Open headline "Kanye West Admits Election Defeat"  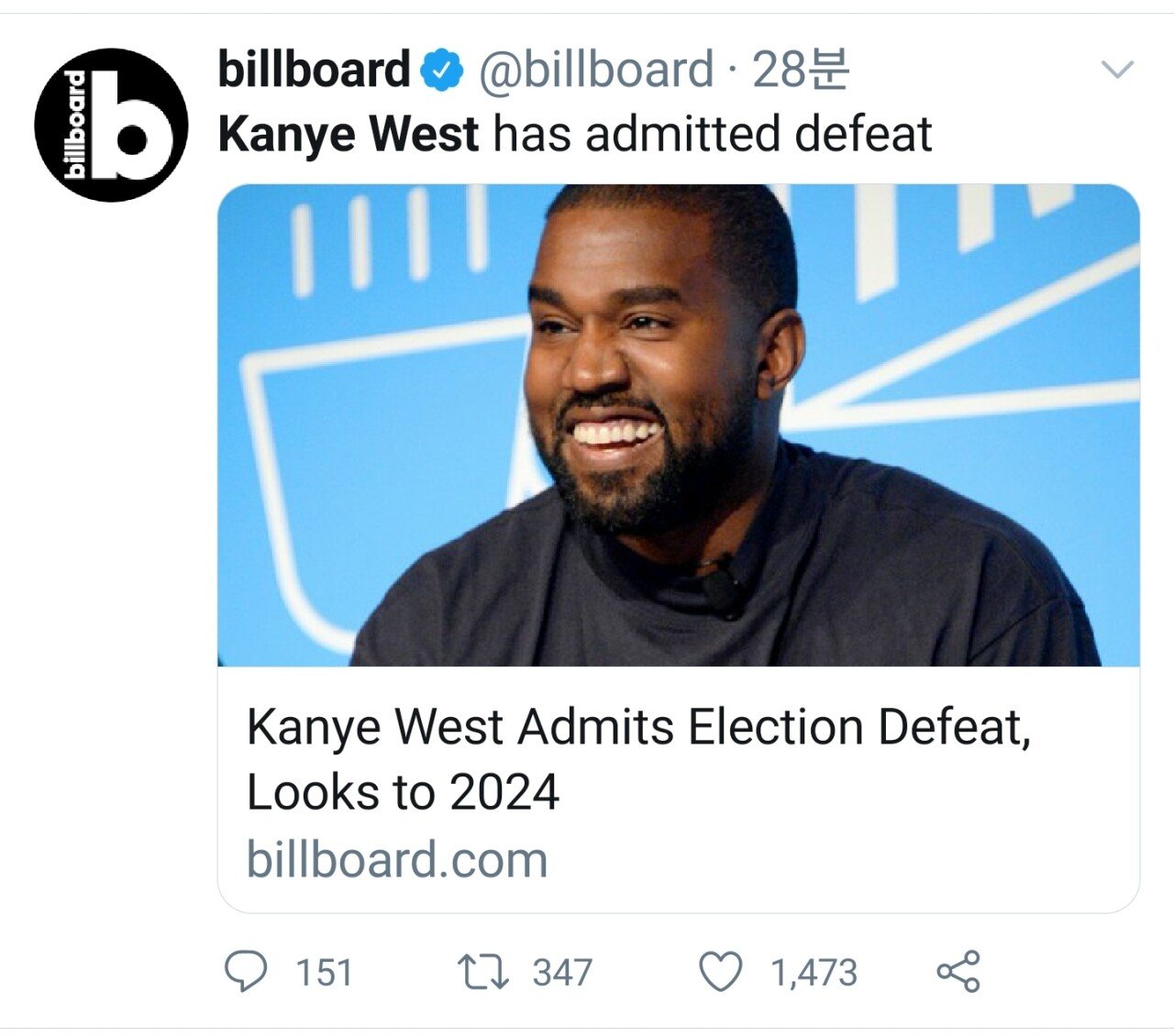point(638,728)
